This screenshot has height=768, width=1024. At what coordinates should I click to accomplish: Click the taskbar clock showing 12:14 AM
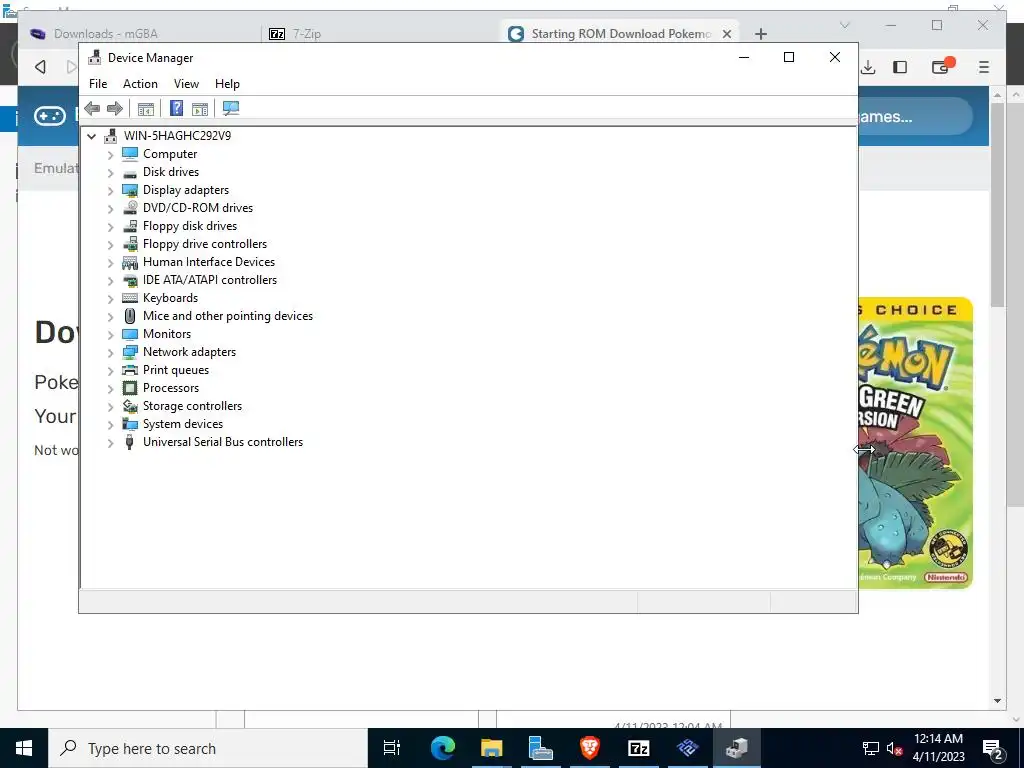click(938, 748)
